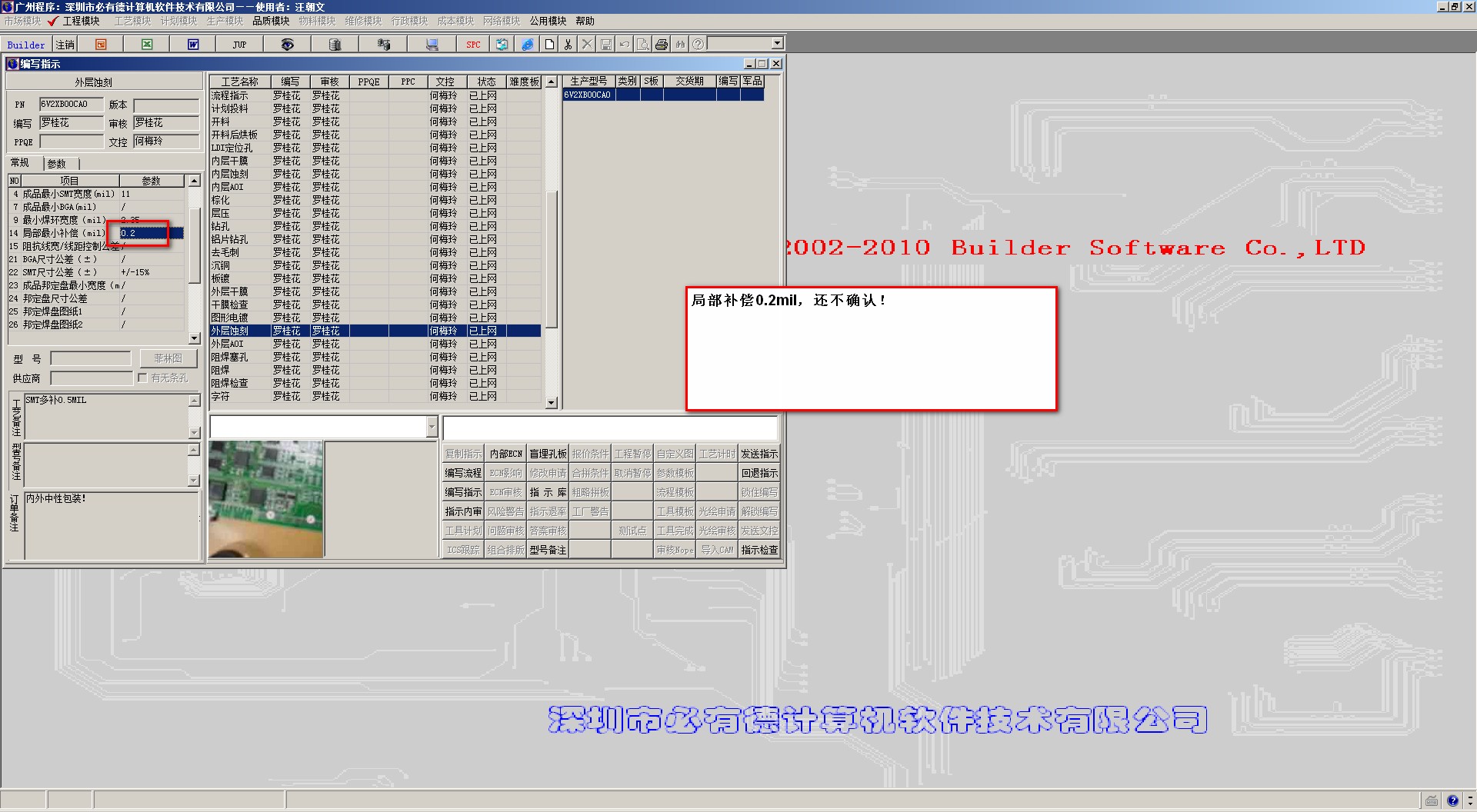
Task: Click the 编写指示 button
Action: [463, 492]
